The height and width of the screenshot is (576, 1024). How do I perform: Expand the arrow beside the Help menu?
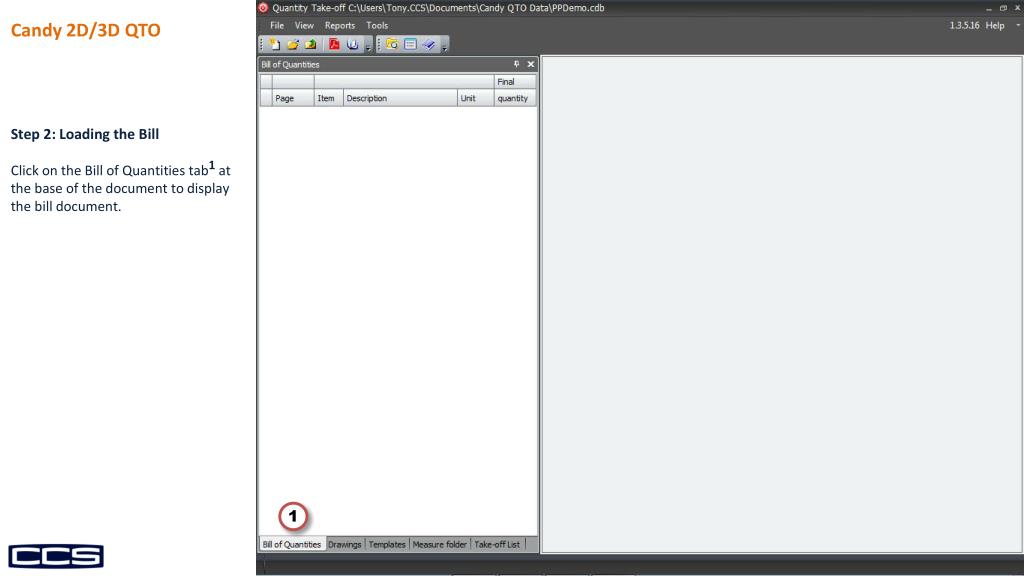point(1017,25)
